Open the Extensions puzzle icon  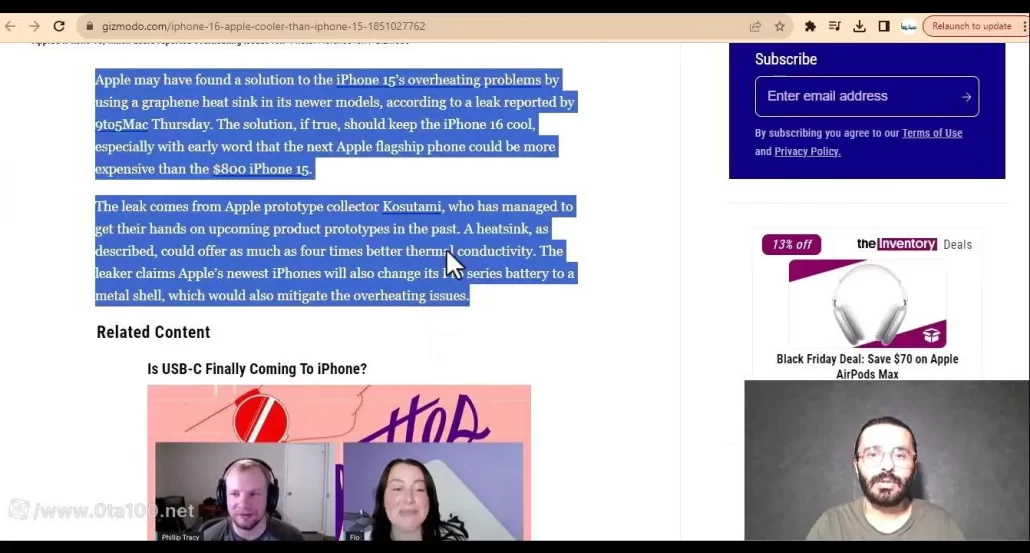[x=810, y=26]
